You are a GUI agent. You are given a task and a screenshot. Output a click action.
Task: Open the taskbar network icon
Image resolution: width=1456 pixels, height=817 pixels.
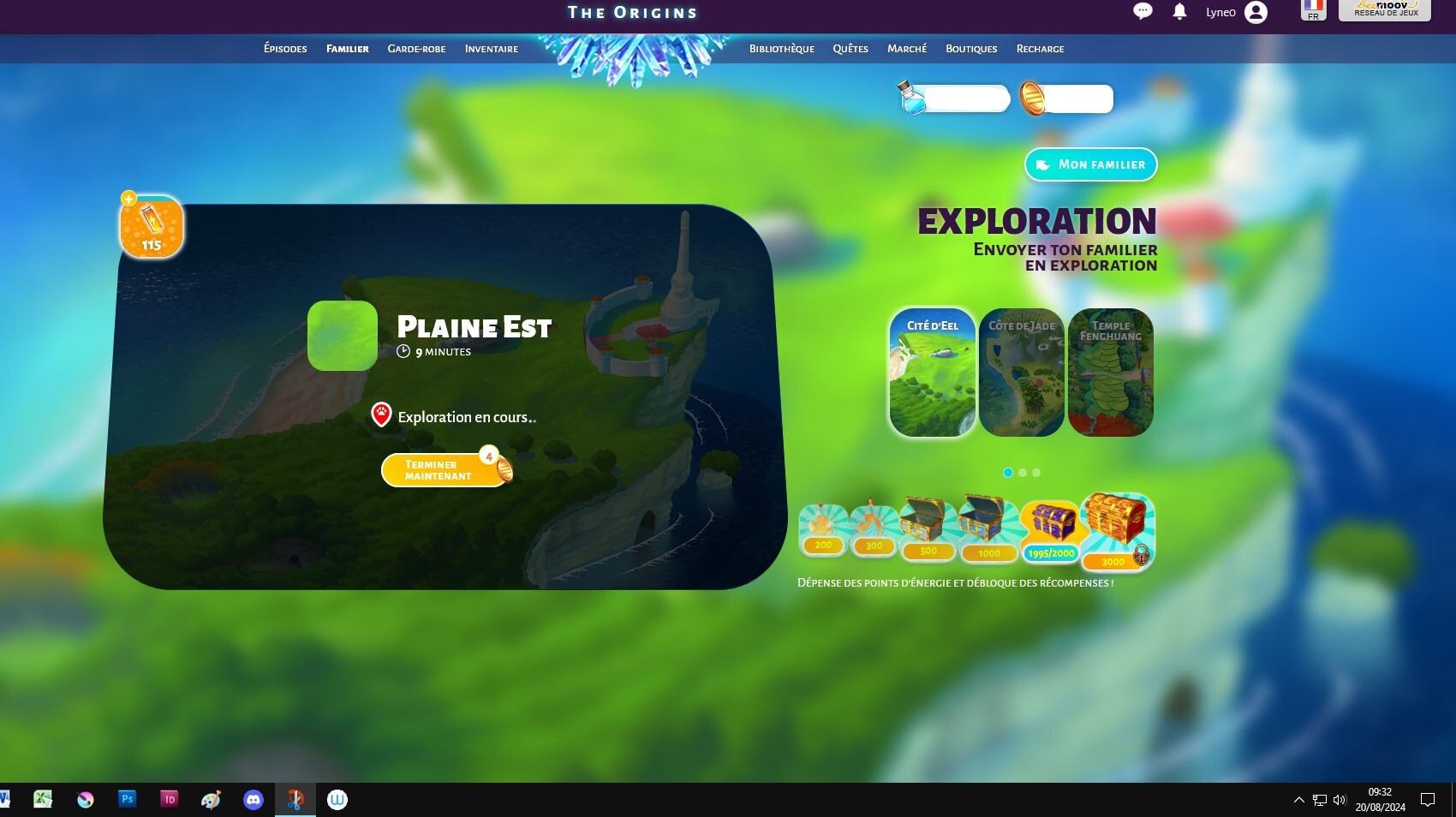tap(1320, 800)
